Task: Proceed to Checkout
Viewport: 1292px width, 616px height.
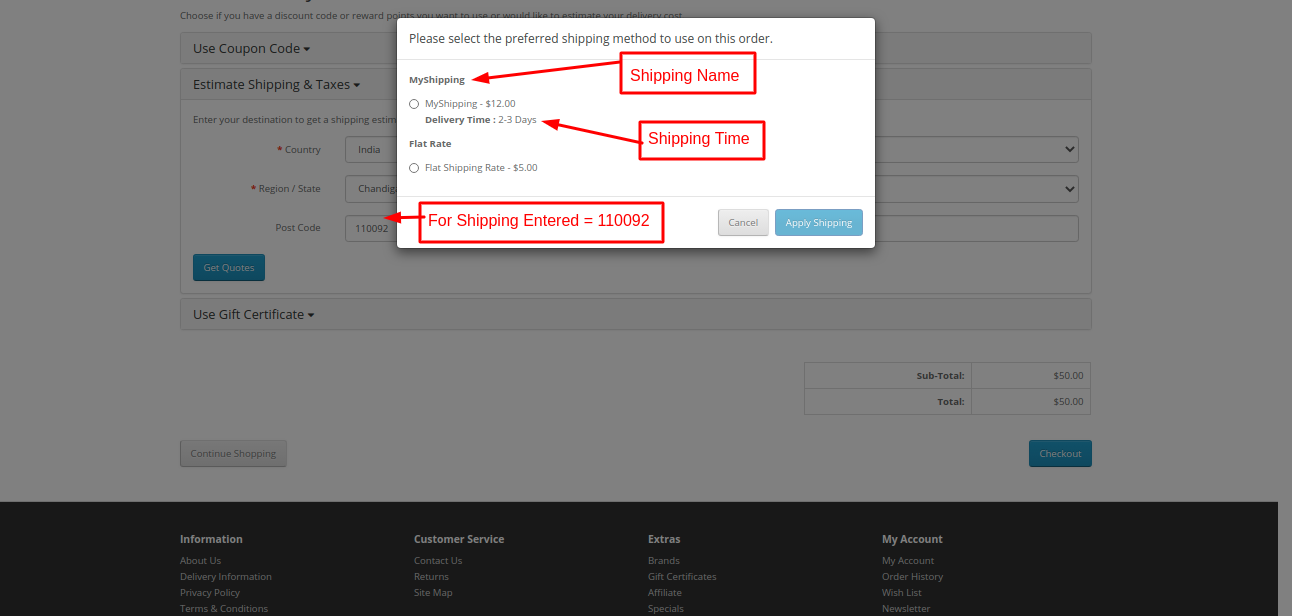Action: coord(1059,453)
